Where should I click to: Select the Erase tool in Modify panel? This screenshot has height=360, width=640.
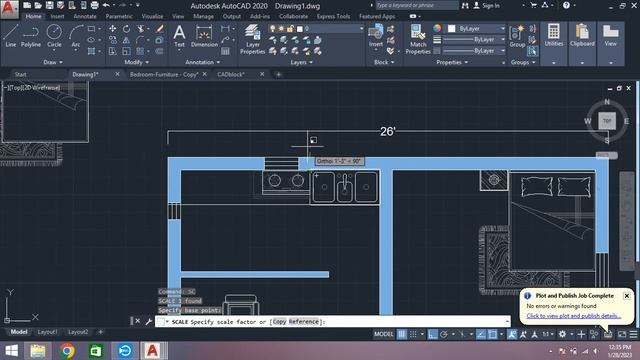click(x=160, y=29)
